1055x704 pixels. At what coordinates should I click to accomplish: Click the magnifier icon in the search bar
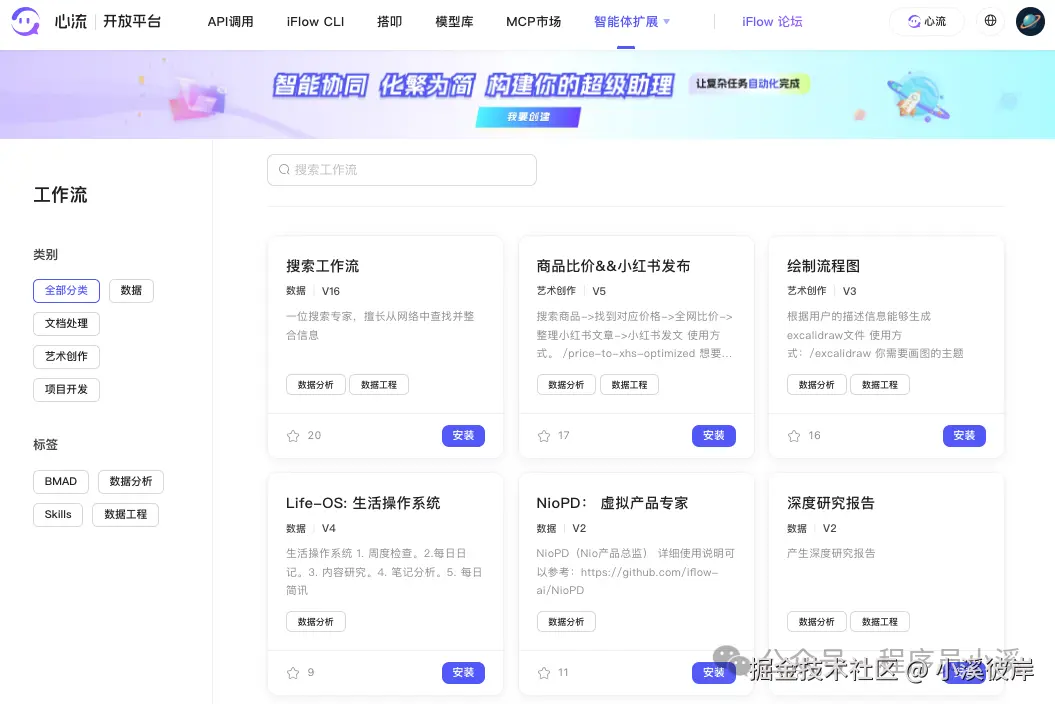[284, 170]
